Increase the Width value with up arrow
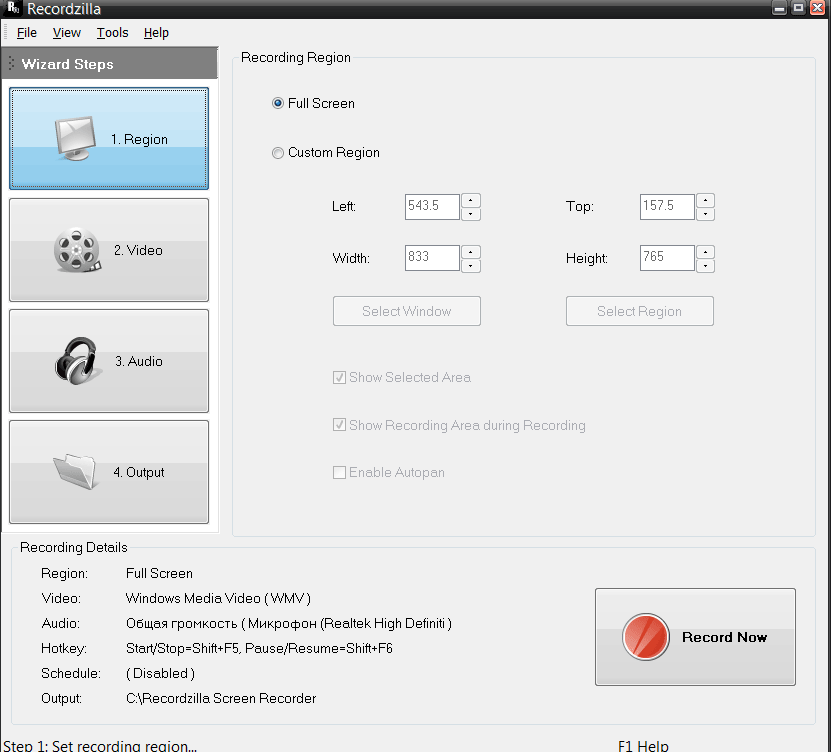Viewport: 831px width, 752px height. [x=471, y=252]
